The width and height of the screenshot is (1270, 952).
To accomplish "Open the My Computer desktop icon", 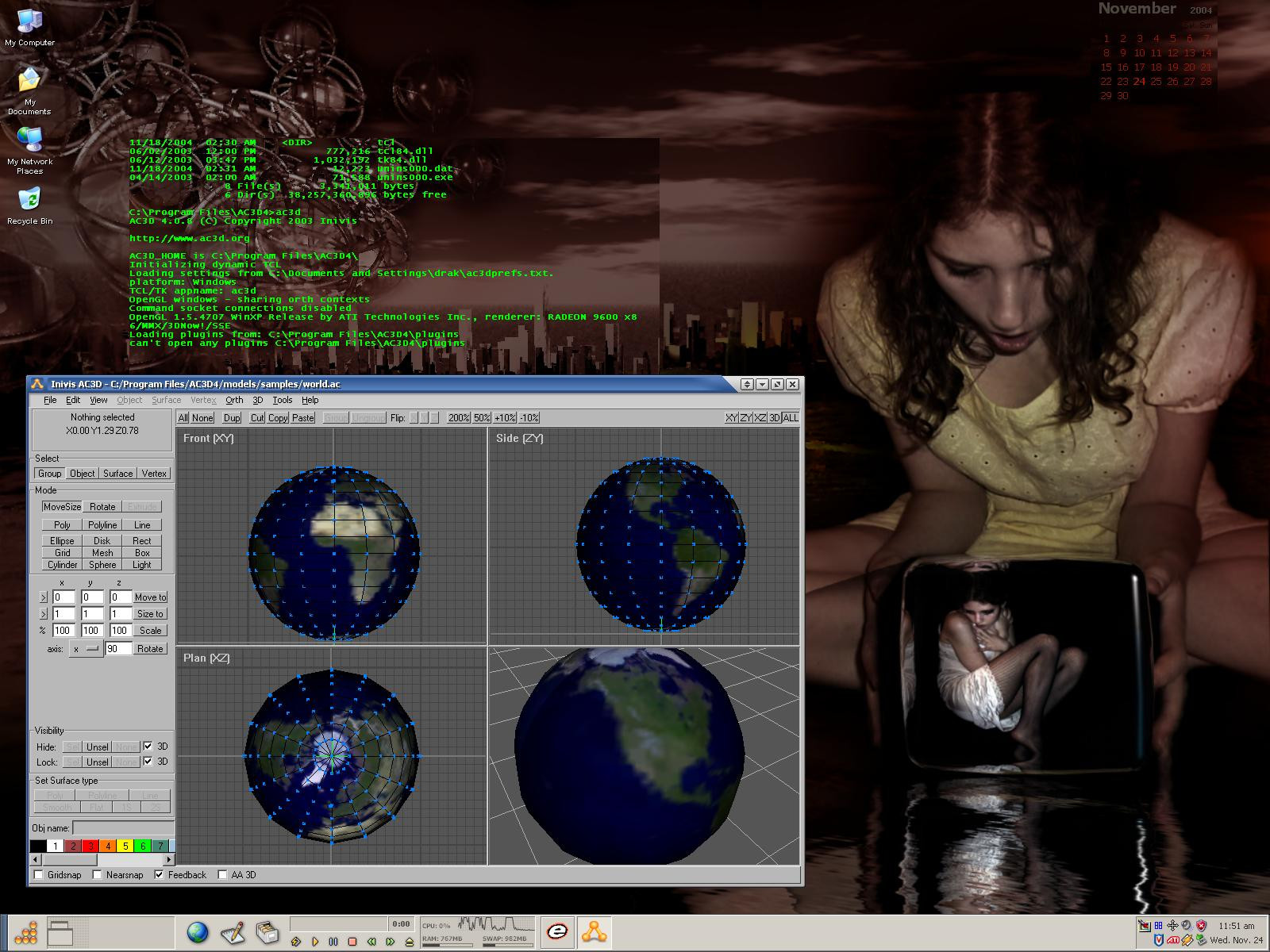I will (x=30, y=29).
